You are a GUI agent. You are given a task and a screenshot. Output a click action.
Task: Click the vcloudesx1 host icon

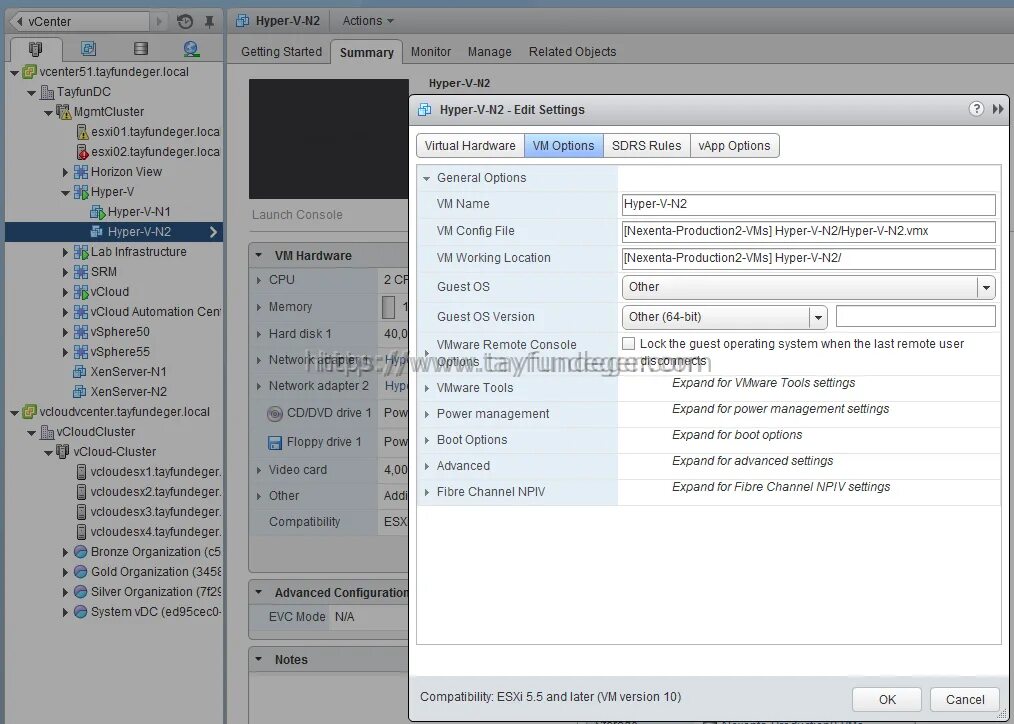point(81,471)
